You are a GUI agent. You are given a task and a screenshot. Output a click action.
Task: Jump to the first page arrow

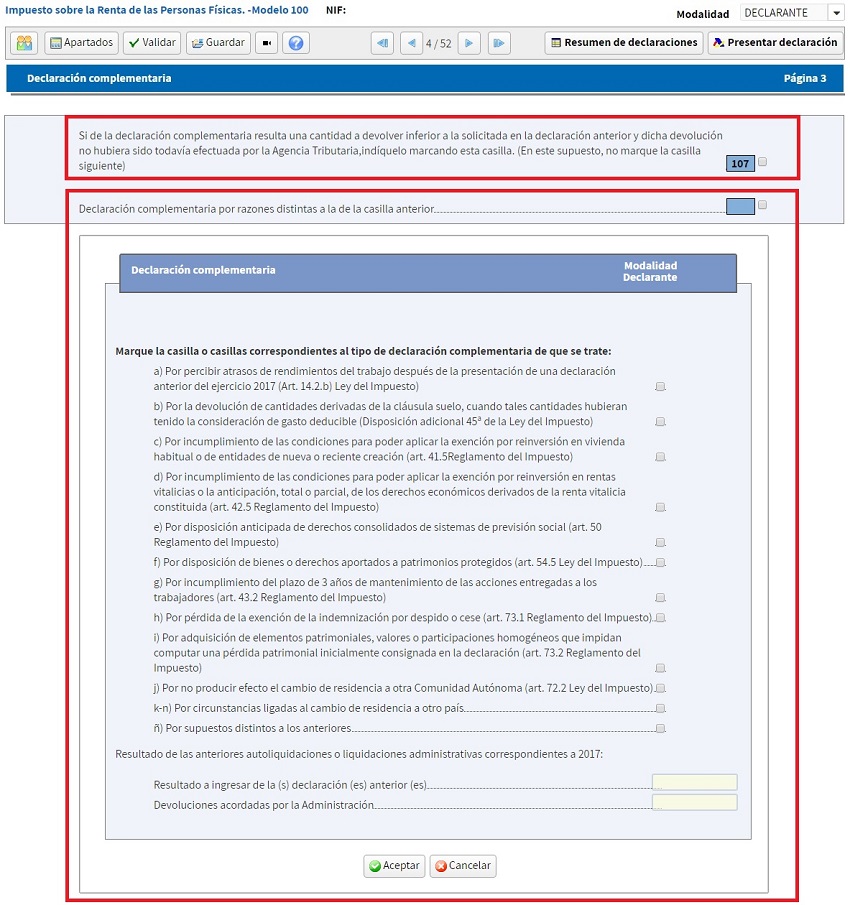click(x=382, y=43)
